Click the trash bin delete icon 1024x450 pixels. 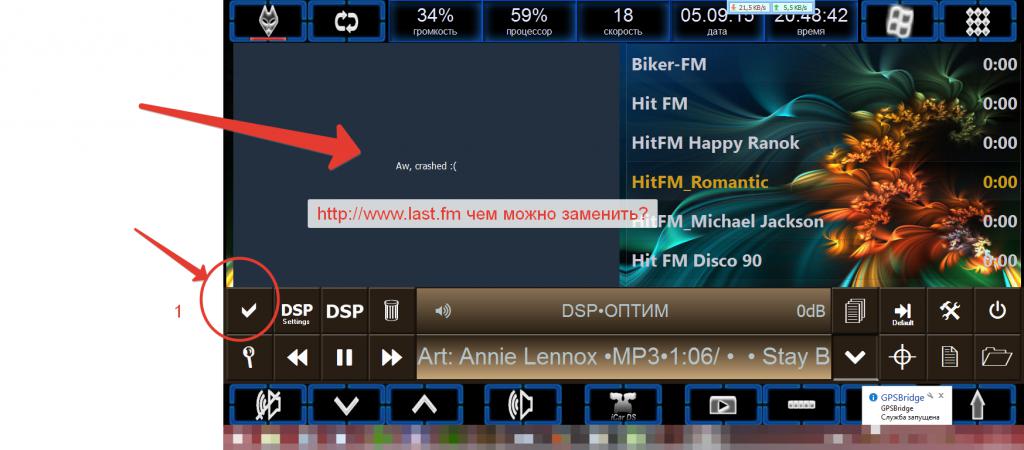pyautogui.click(x=391, y=311)
